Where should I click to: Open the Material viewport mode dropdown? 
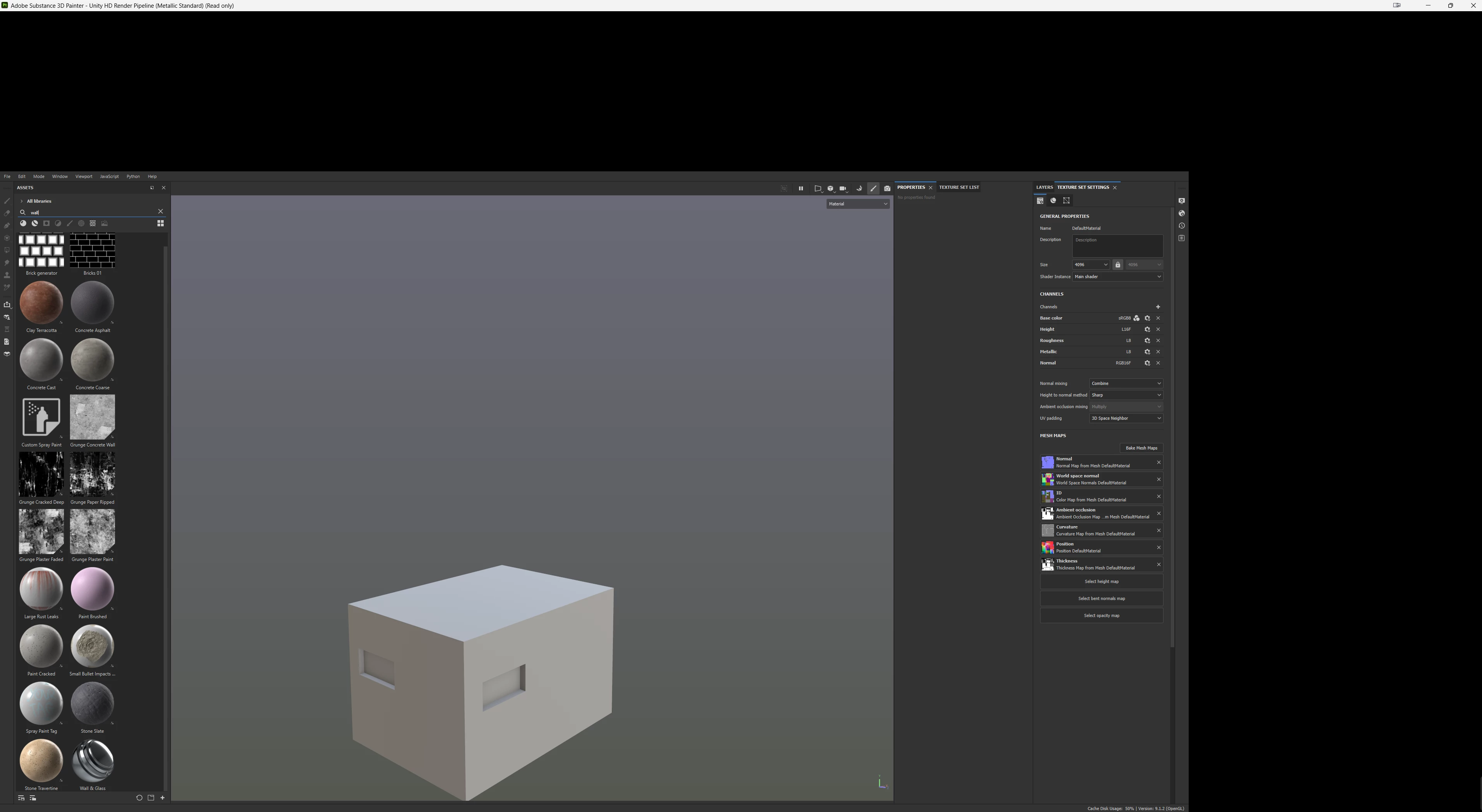pyautogui.click(x=858, y=204)
